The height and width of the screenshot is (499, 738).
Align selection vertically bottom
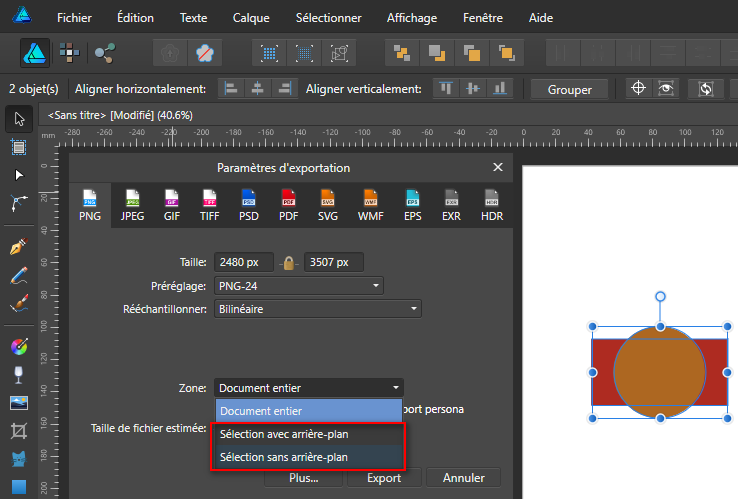tap(500, 89)
